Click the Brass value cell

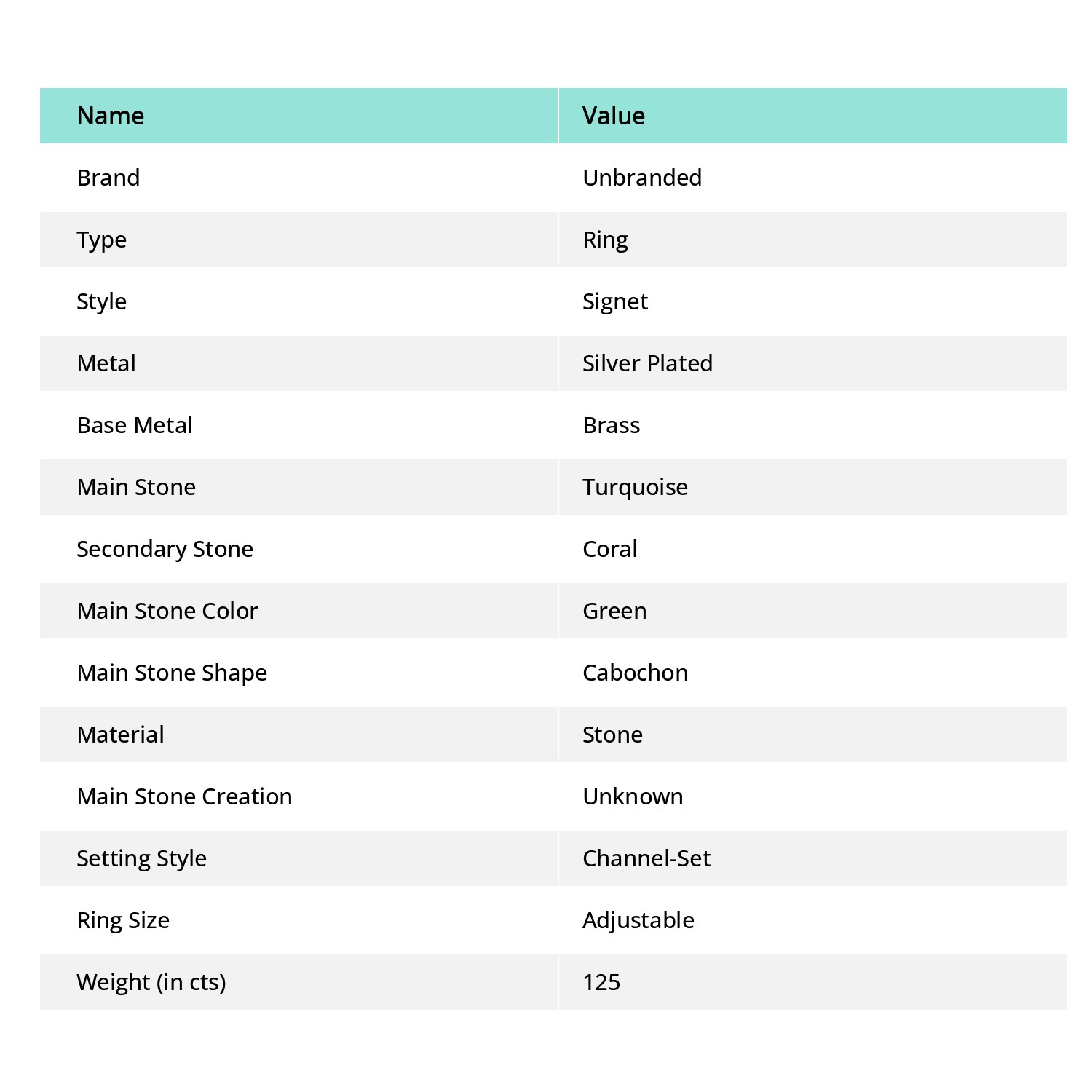[x=611, y=425]
